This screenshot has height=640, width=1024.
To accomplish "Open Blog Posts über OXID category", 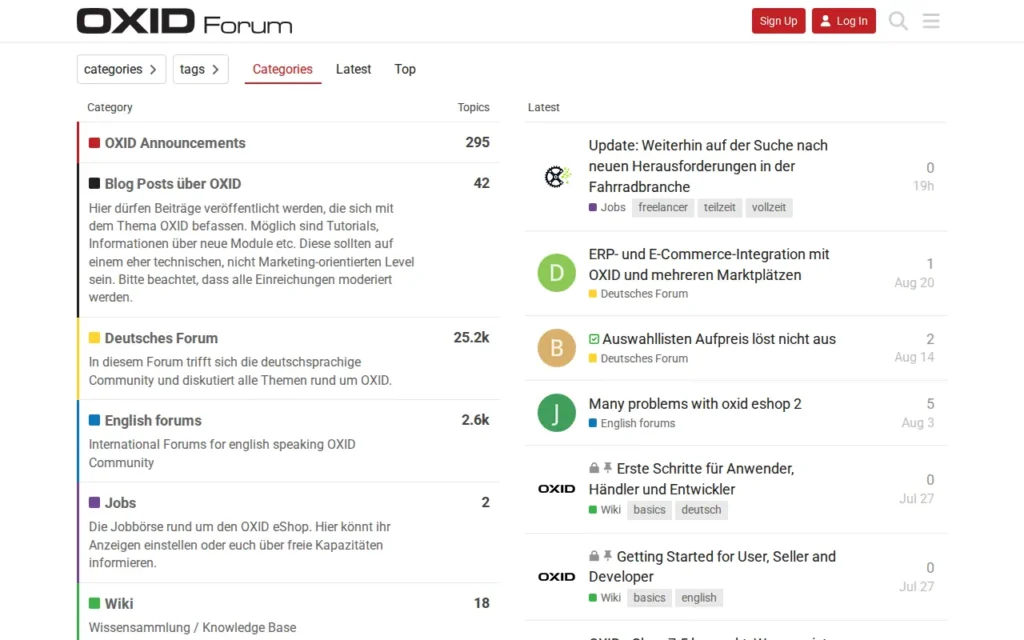I will 173,184.
